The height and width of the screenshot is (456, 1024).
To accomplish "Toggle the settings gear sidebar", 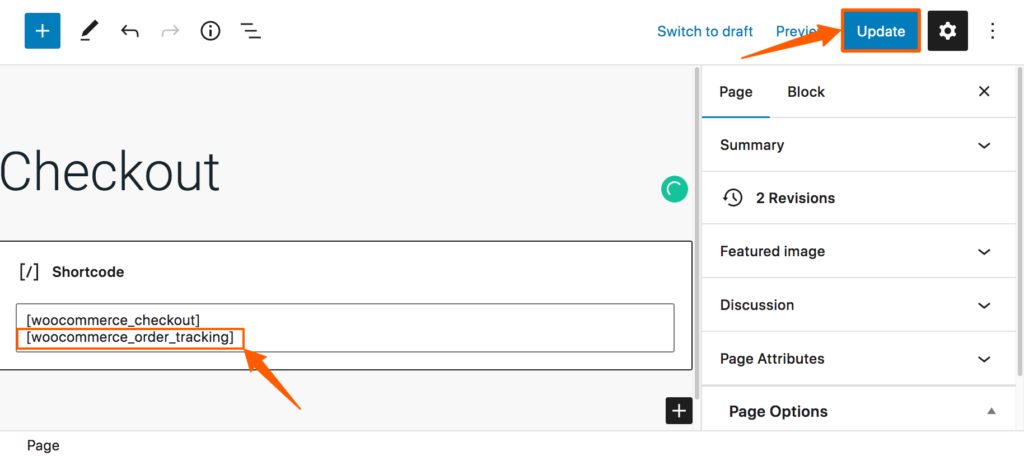I will tap(948, 31).
